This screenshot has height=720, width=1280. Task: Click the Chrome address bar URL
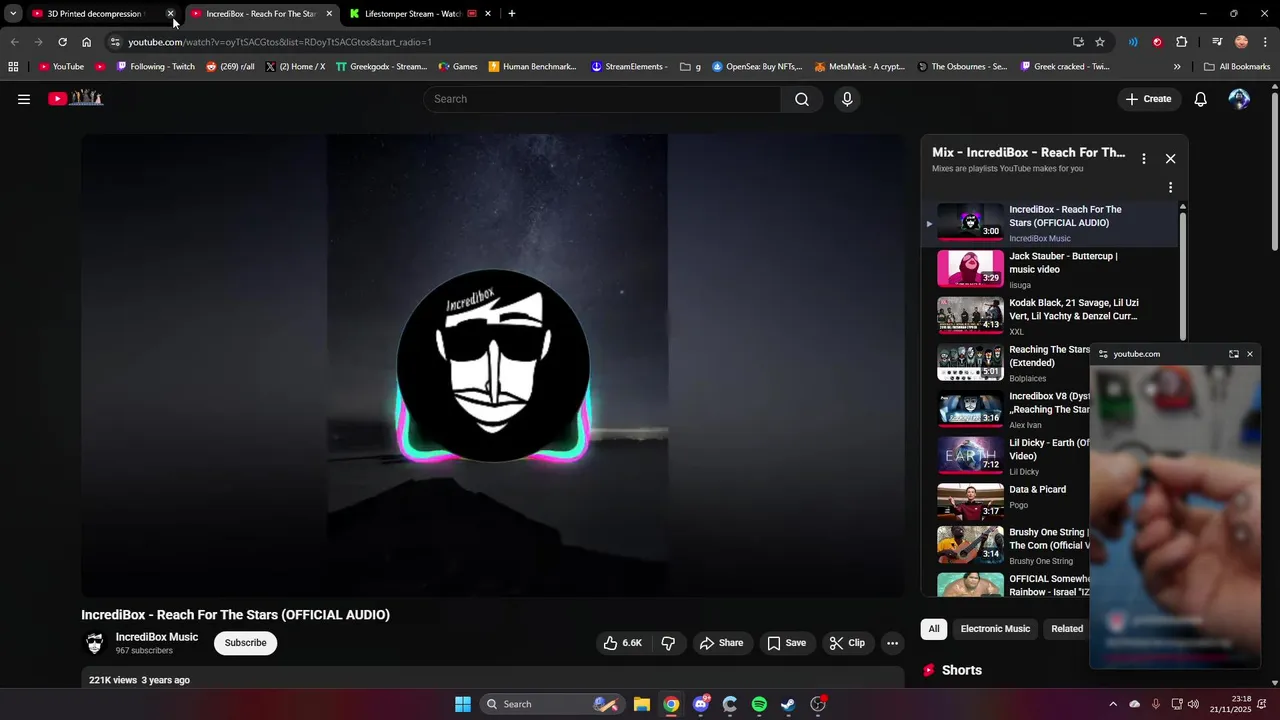tap(280, 42)
